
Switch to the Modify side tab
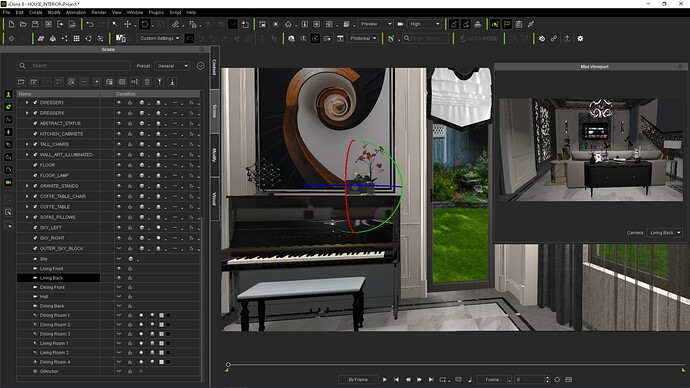215,155
